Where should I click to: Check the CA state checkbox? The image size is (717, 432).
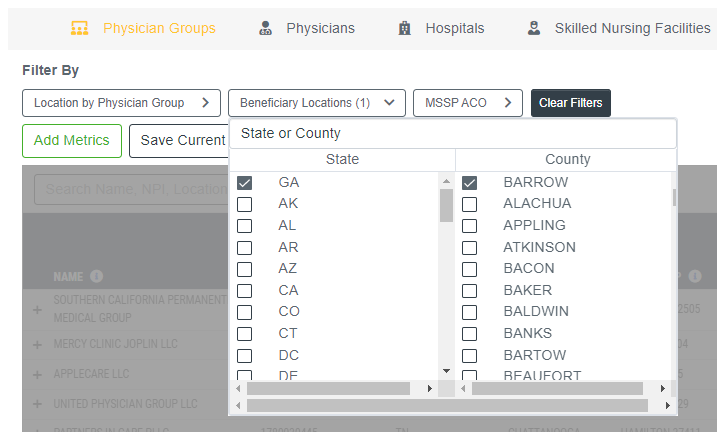click(244, 291)
